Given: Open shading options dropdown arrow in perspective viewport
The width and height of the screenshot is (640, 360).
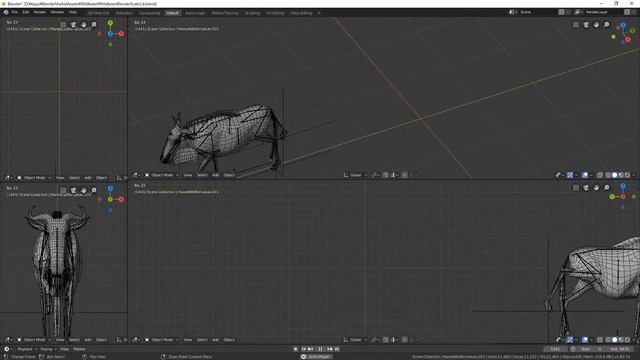Looking at the screenshot, I should coord(634,175).
